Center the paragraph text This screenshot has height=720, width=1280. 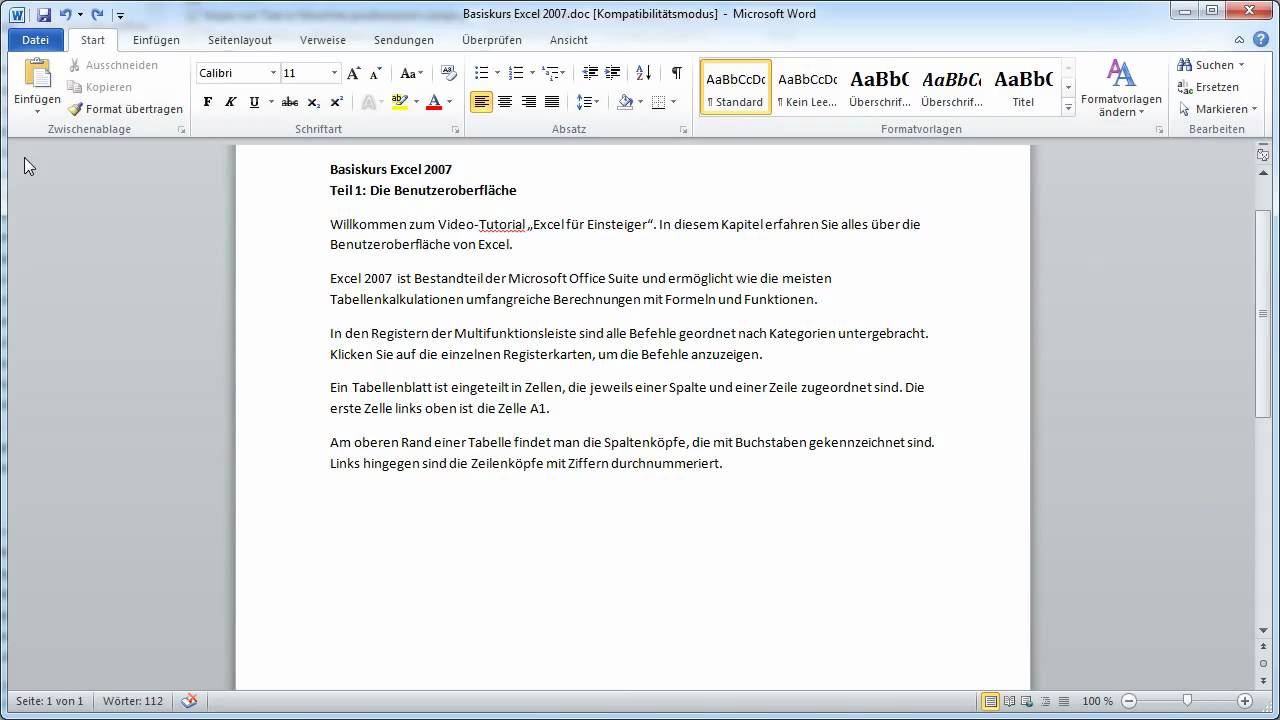click(505, 102)
